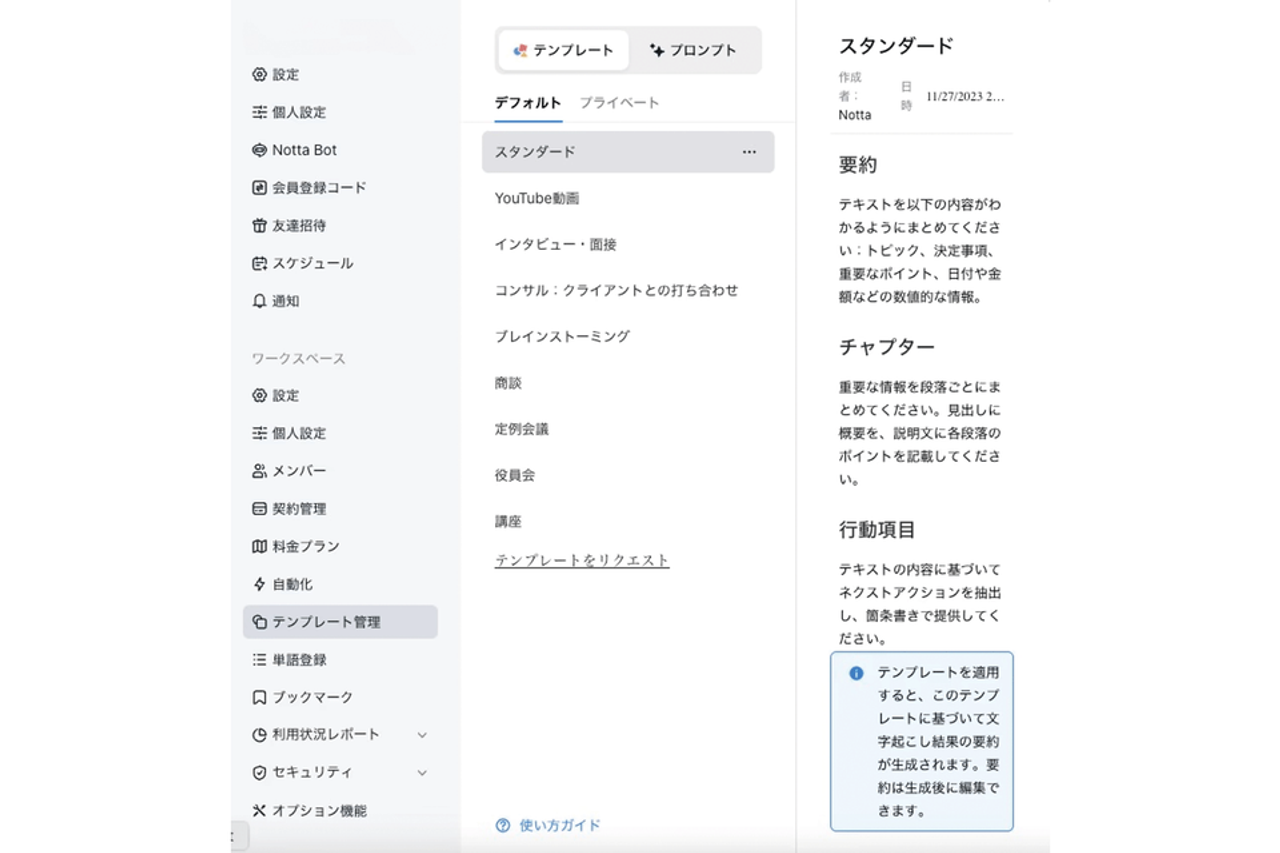Click the 料金プラン map icon
Screen dimensions: 1280x853
pyautogui.click(x=259, y=547)
